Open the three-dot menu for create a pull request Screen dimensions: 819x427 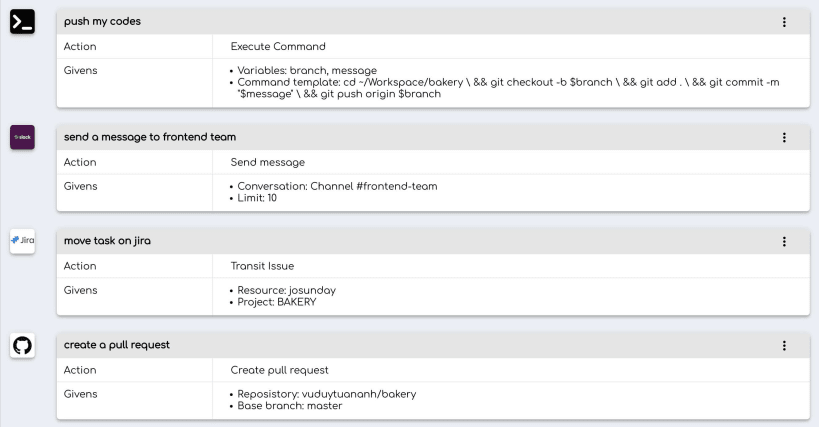[784, 345]
